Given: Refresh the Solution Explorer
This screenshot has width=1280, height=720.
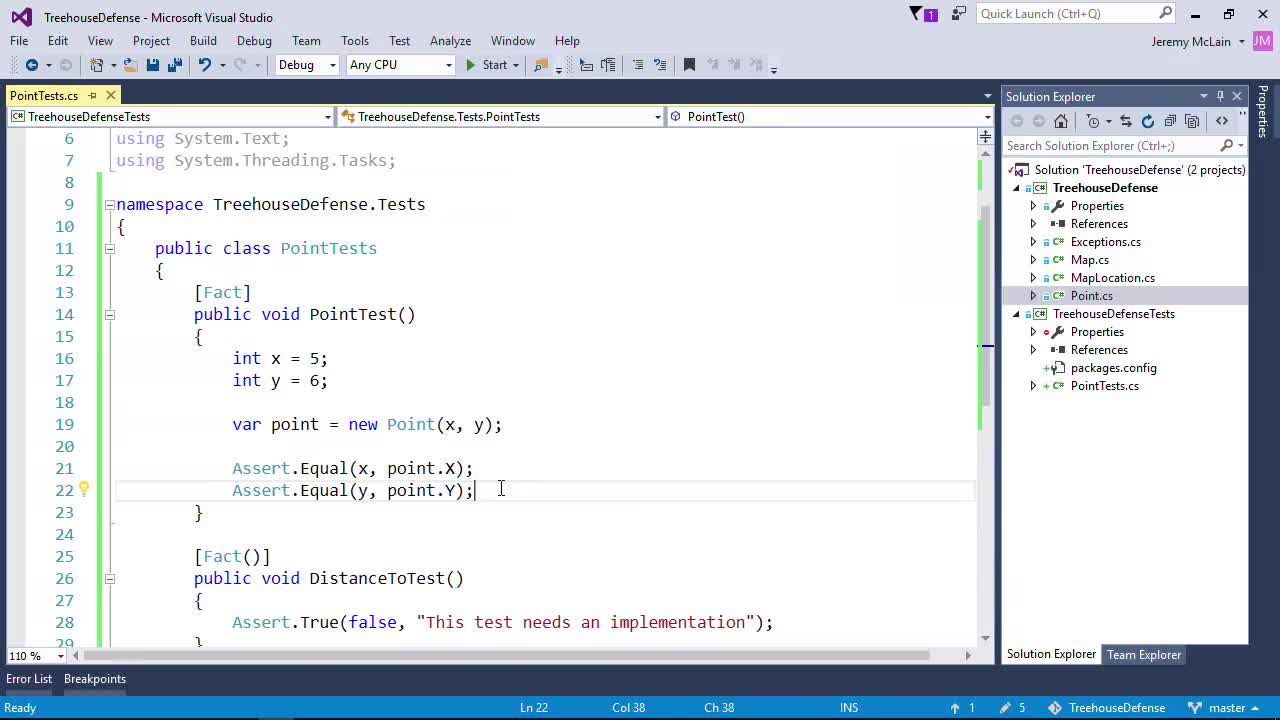Looking at the screenshot, I should [x=1148, y=121].
